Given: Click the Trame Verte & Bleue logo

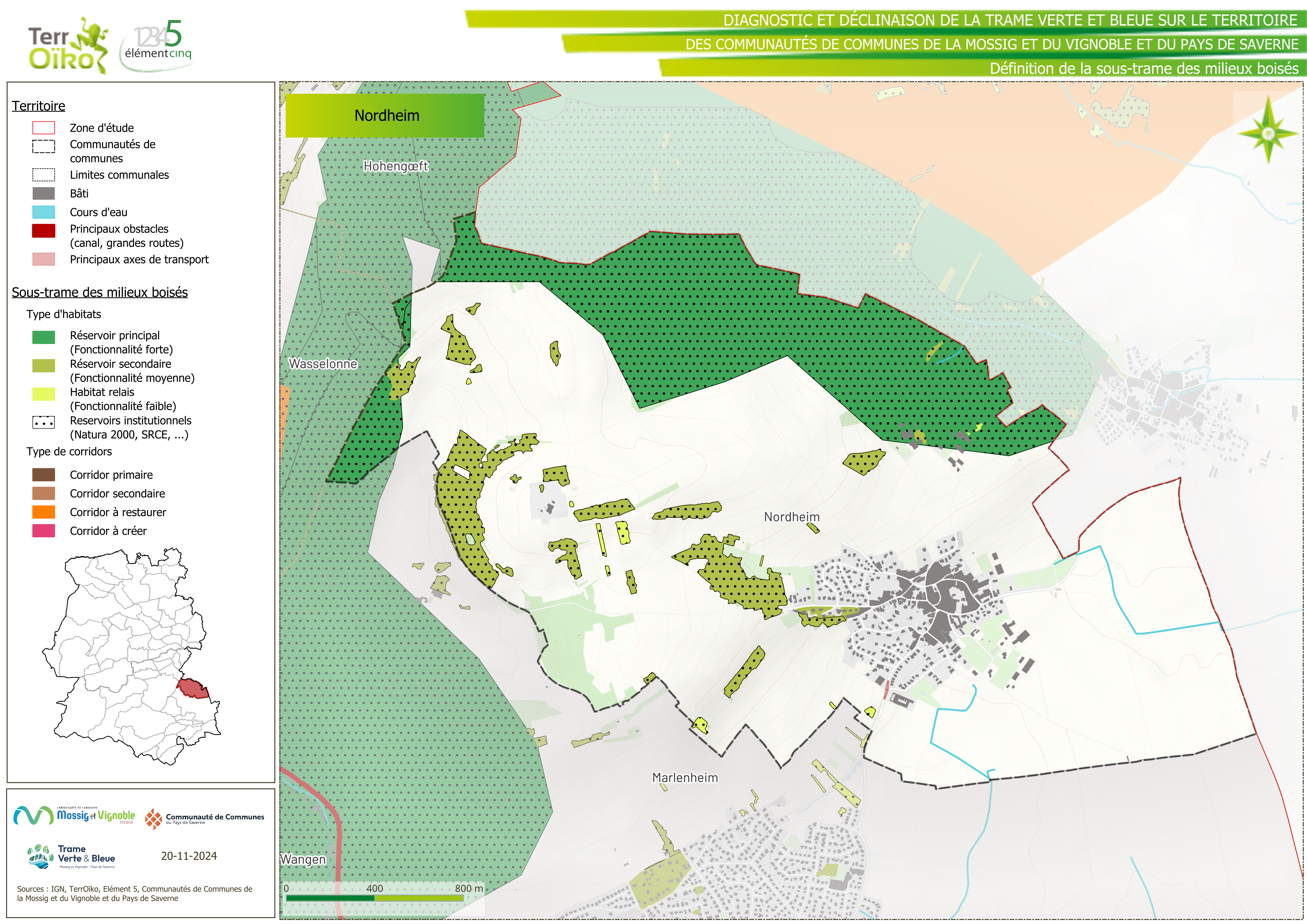Looking at the screenshot, I should point(71,856).
